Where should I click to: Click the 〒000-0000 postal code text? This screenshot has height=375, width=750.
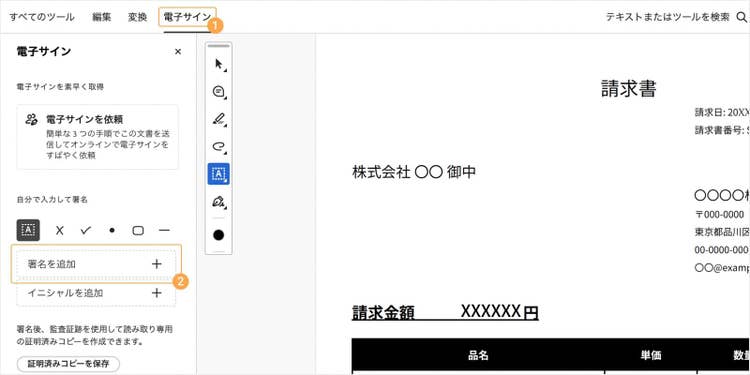click(x=719, y=214)
